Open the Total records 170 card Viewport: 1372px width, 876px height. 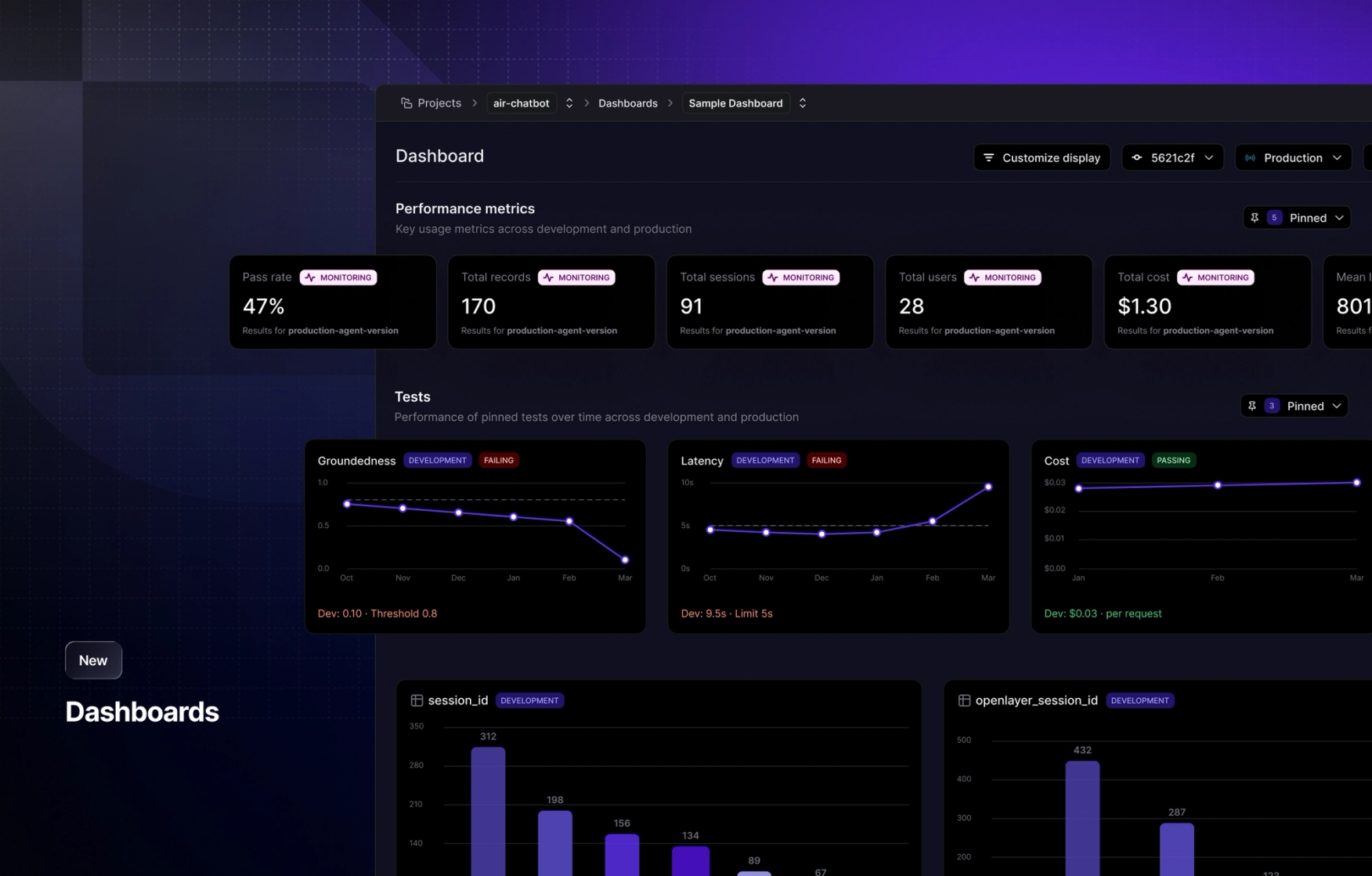point(551,302)
